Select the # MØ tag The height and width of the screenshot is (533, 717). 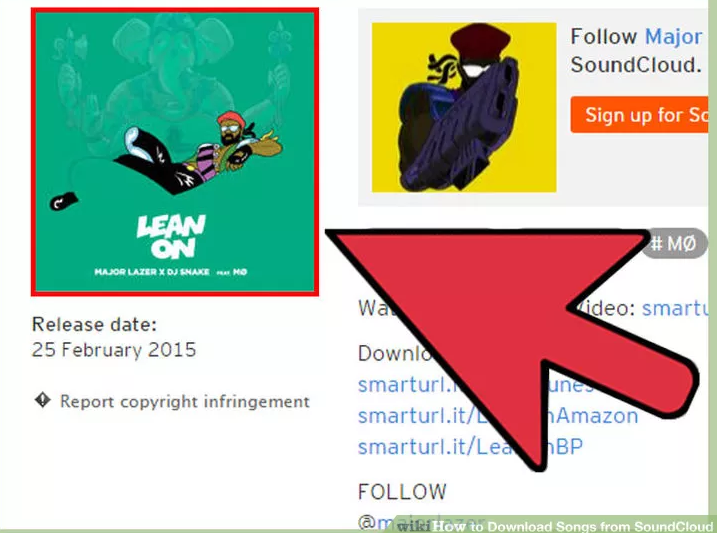click(x=674, y=243)
